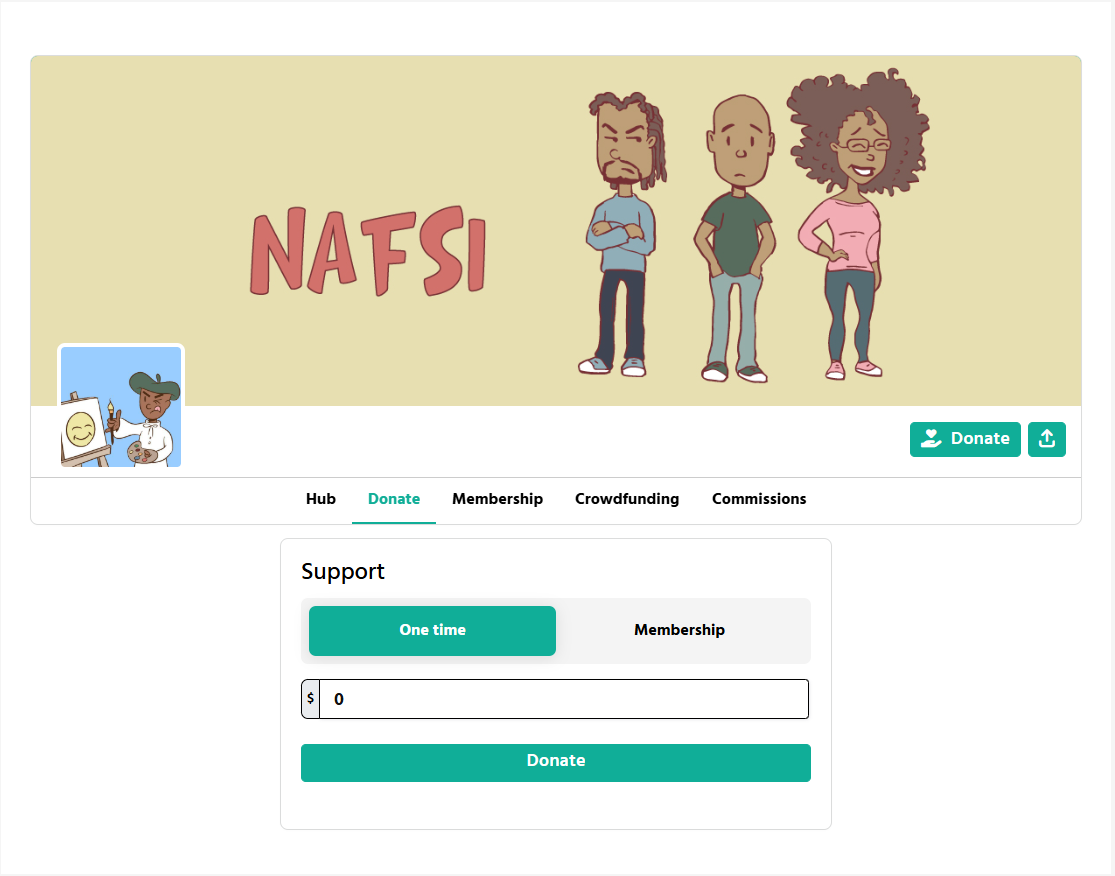
Task: Go to the Membership navigation tab
Action: 498,499
